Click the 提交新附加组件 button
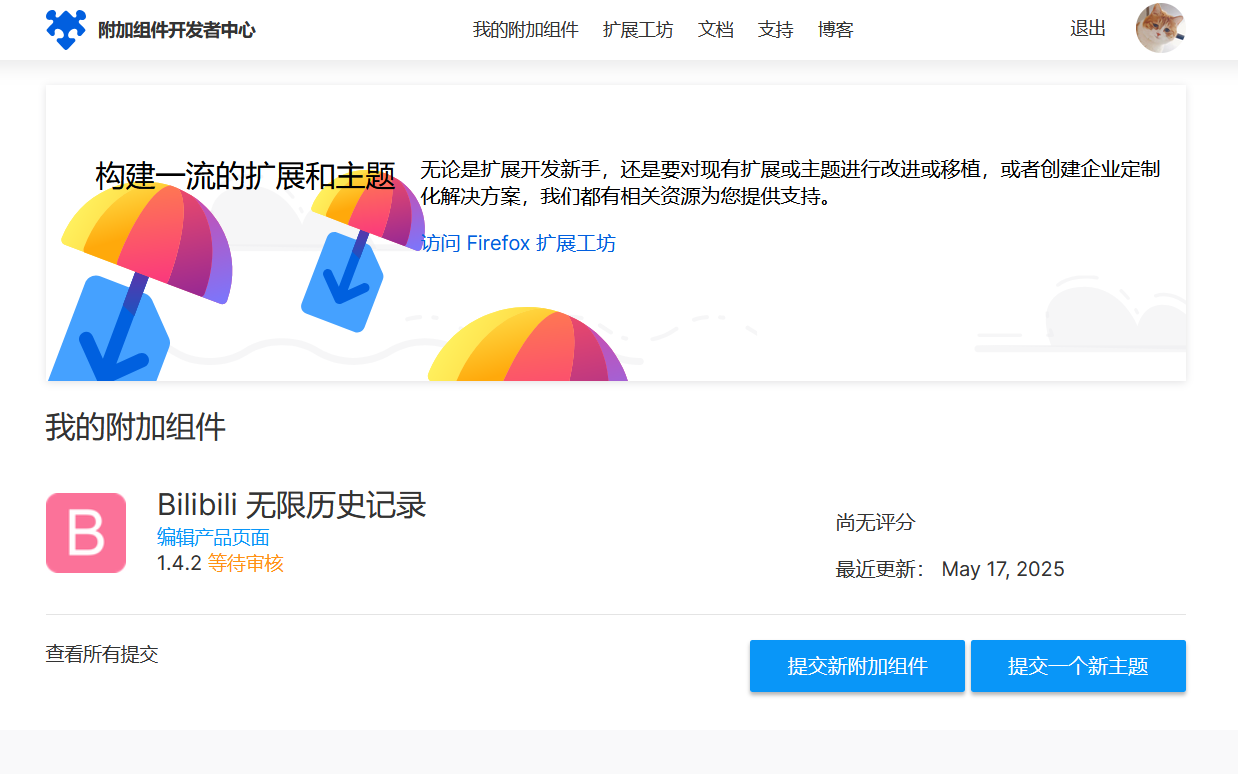 [x=857, y=666]
